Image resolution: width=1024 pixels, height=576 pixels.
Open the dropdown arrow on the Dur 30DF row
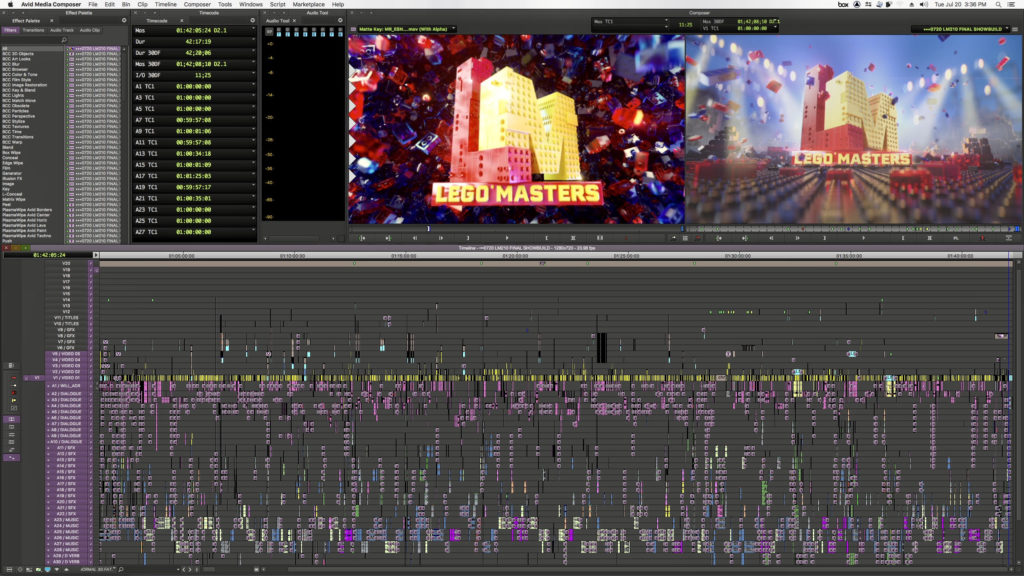(x=253, y=52)
